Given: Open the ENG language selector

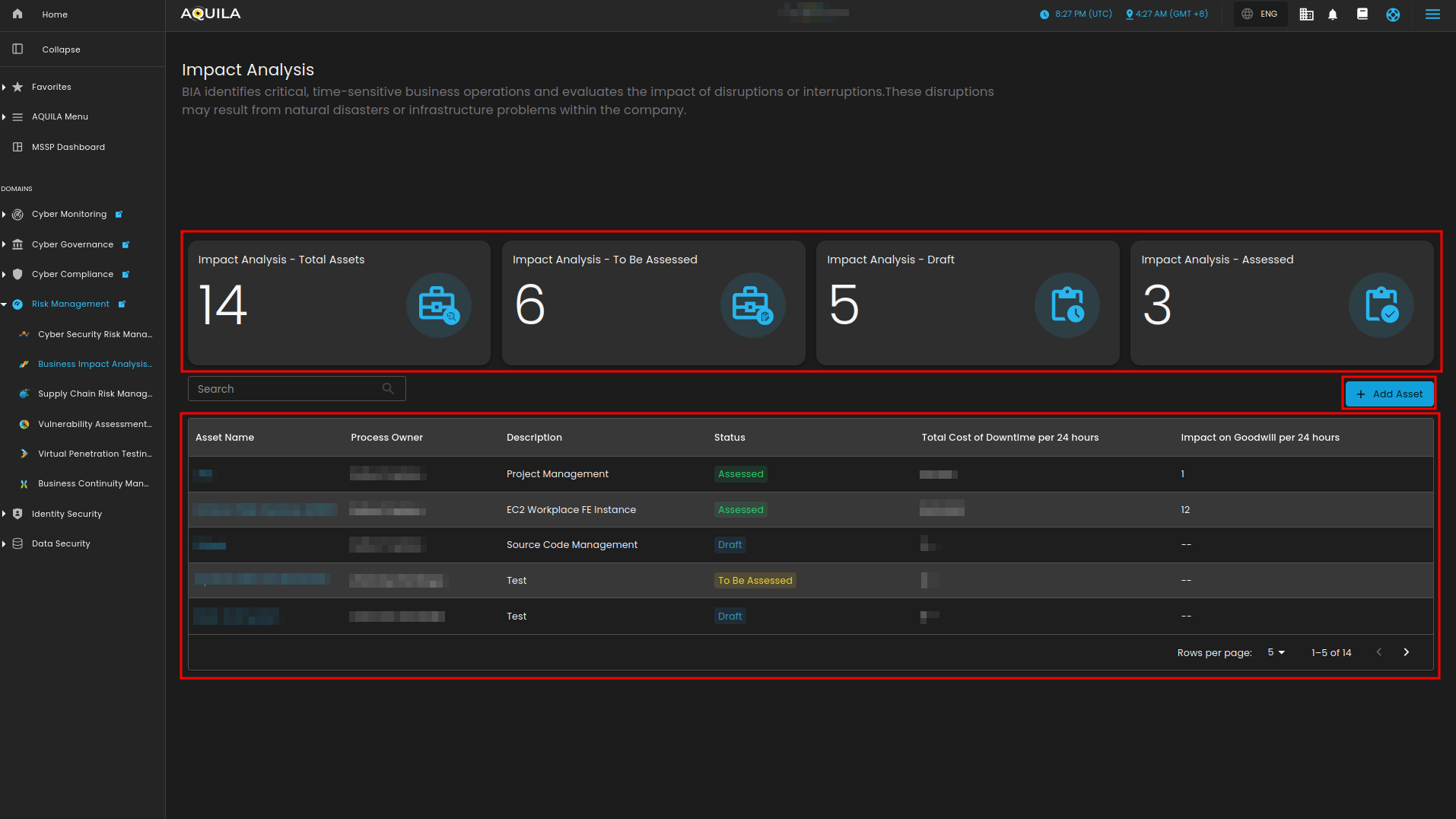Looking at the screenshot, I should (1260, 14).
